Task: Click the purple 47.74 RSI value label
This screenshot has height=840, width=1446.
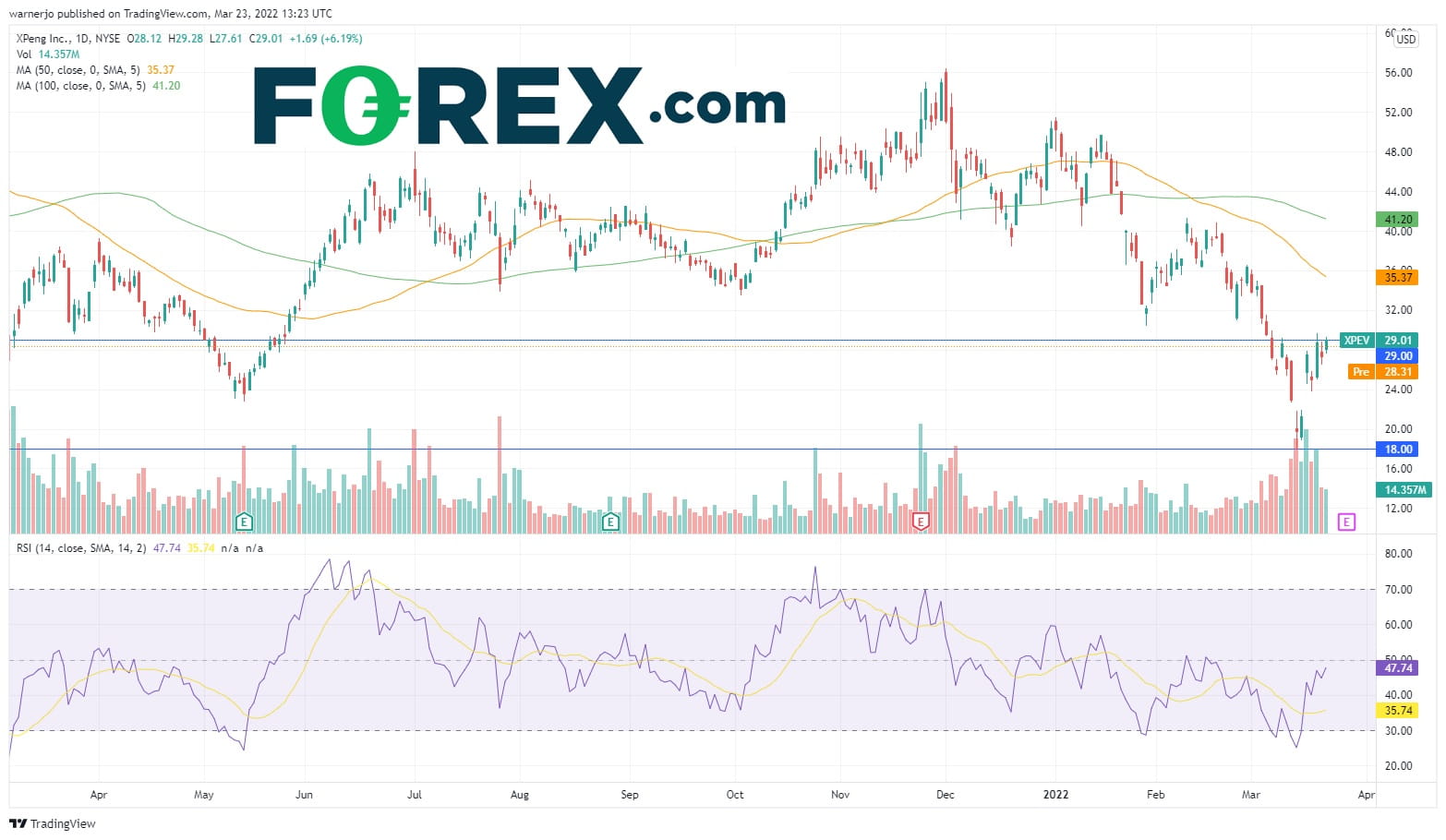Action: (x=1398, y=667)
